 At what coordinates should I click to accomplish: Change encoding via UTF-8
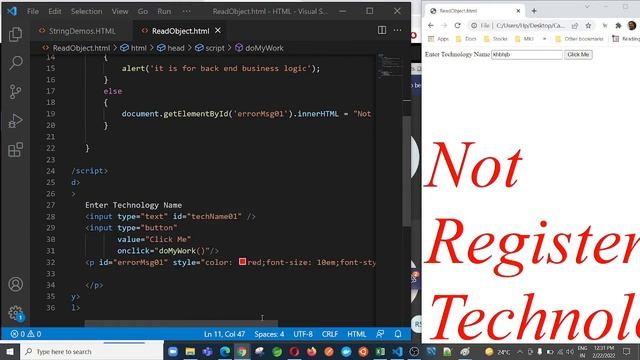click(x=303, y=334)
